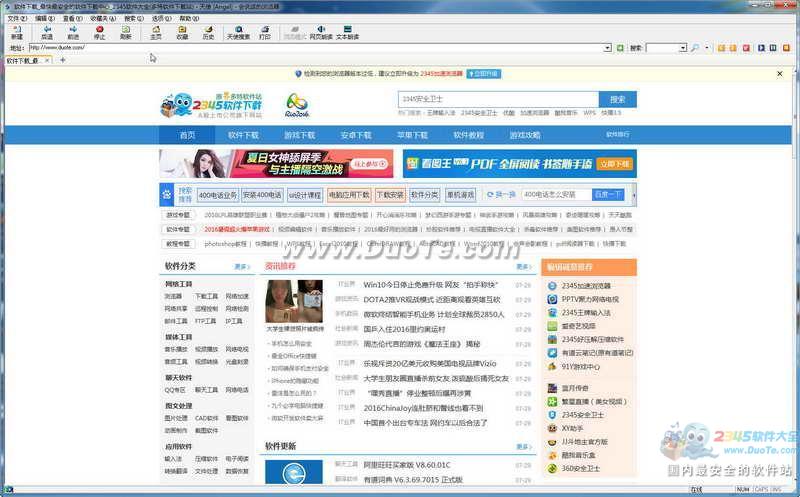Open the 帮助 menu

click(x=189, y=18)
